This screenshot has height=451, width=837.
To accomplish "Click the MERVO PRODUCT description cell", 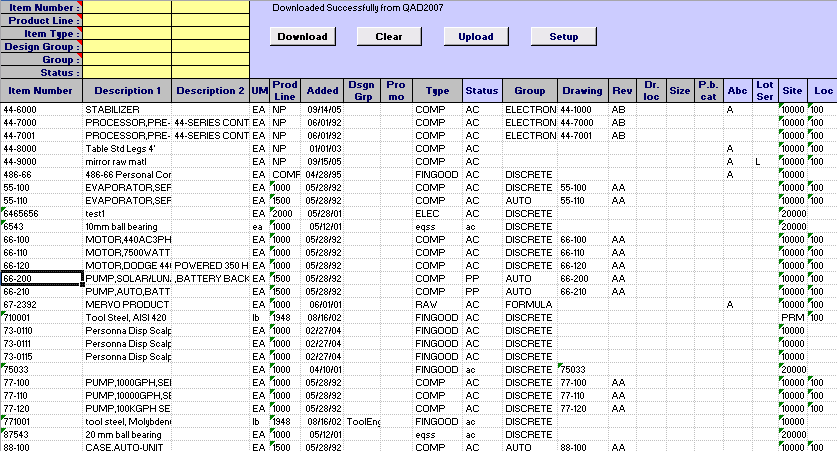I will pos(127,304).
